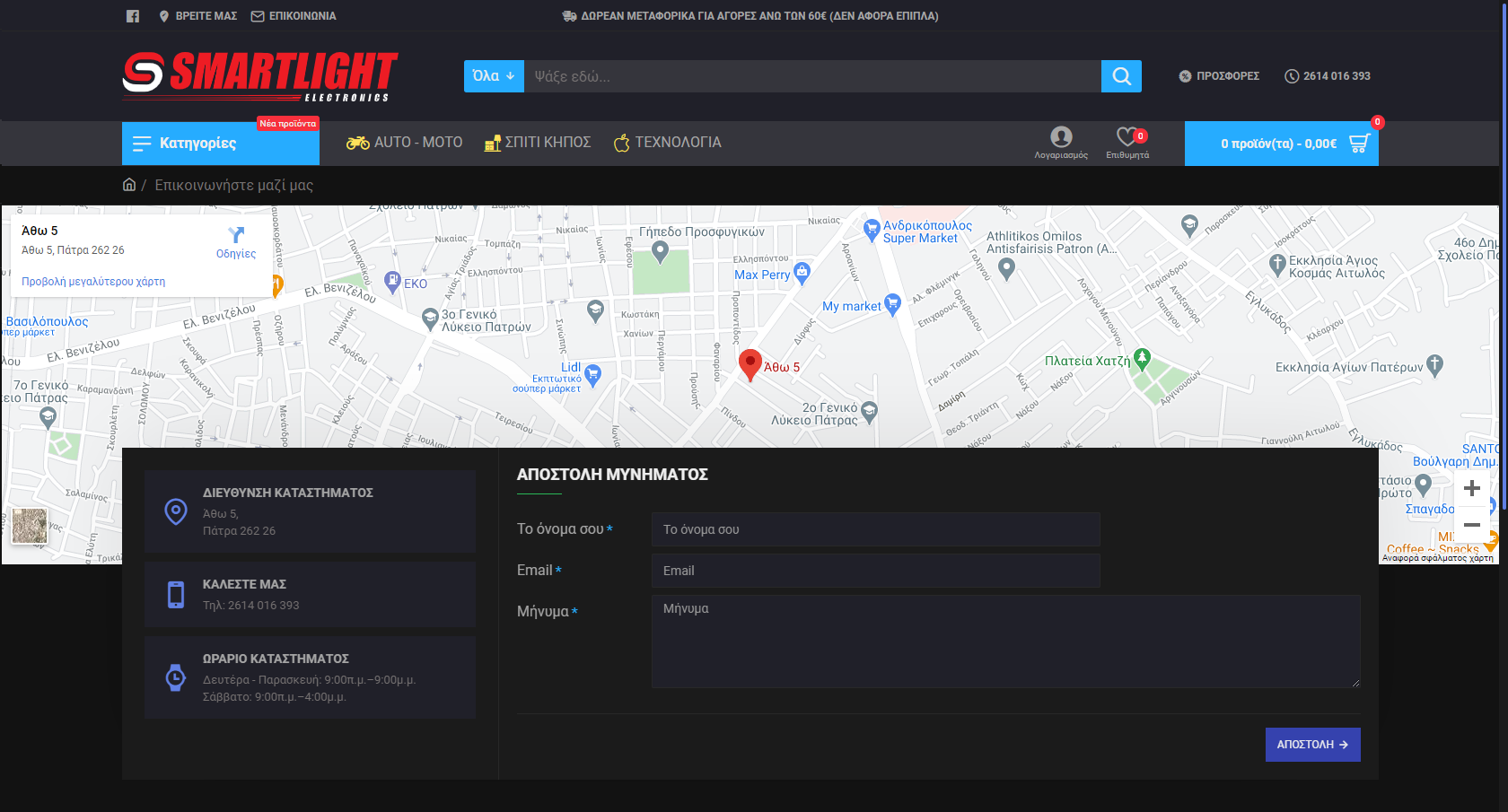Click the ΩΡΑΡΙΟ ΚΑΤΑΣΤΗΜΑΤΟΣ watch icon
This screenshot has width=1508, height=812.
tap(176, 677)
